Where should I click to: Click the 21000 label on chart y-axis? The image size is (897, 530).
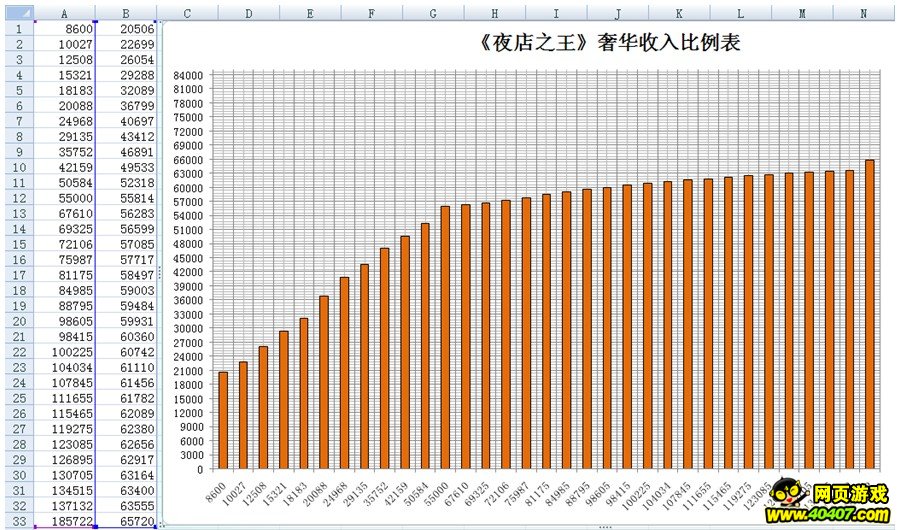(188, 371)
